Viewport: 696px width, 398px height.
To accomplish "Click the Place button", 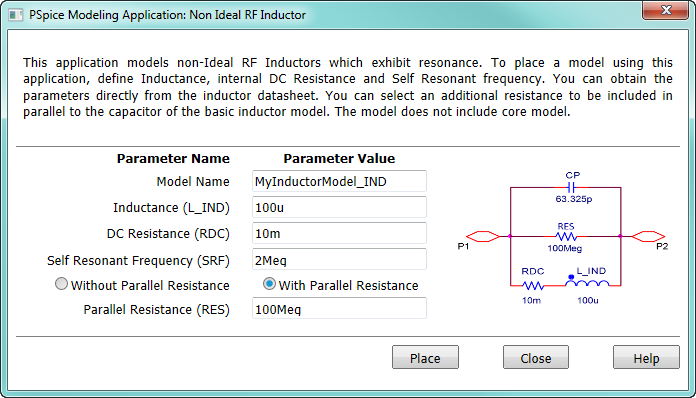I will click(x=425, y=358).
